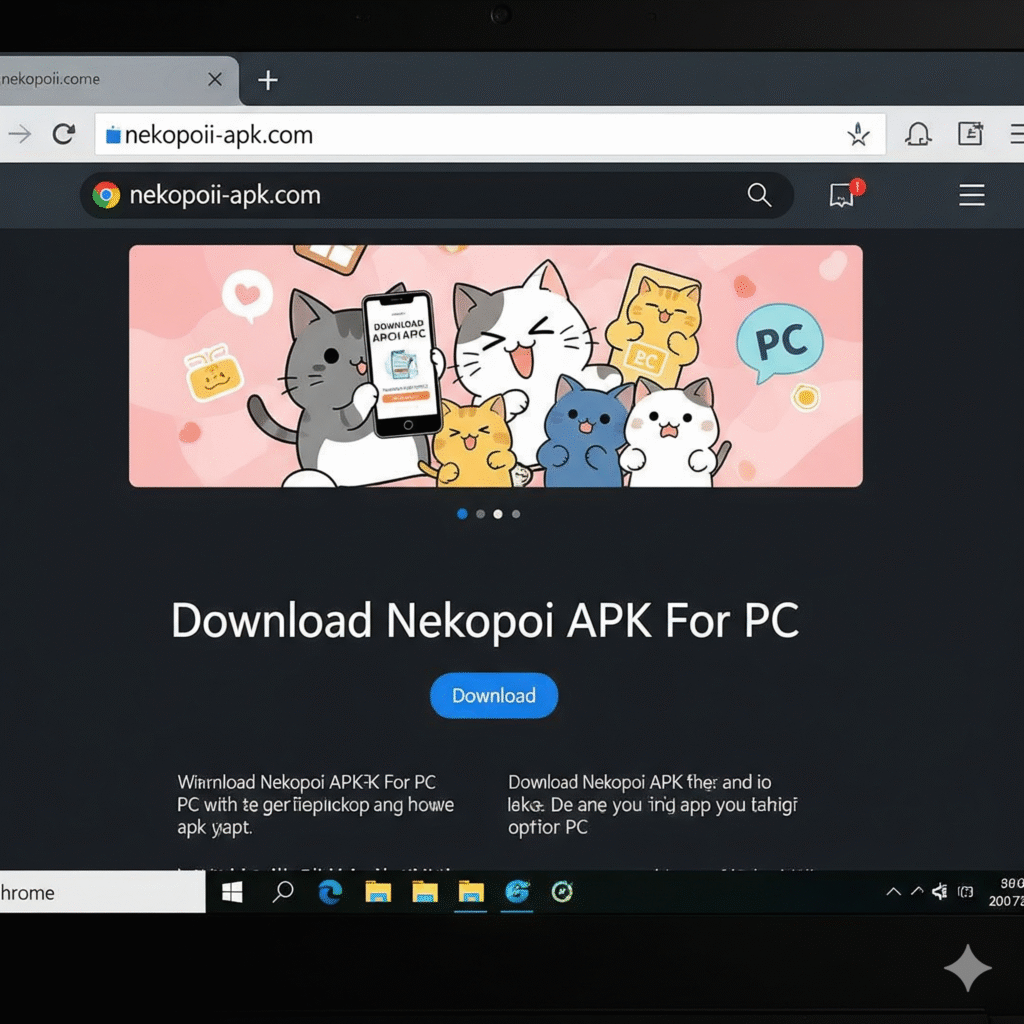Select the second carousel dot indicator
The width and height of the screenshot is (1024, 1024).
pyautogui.click(x=480, y=513)
